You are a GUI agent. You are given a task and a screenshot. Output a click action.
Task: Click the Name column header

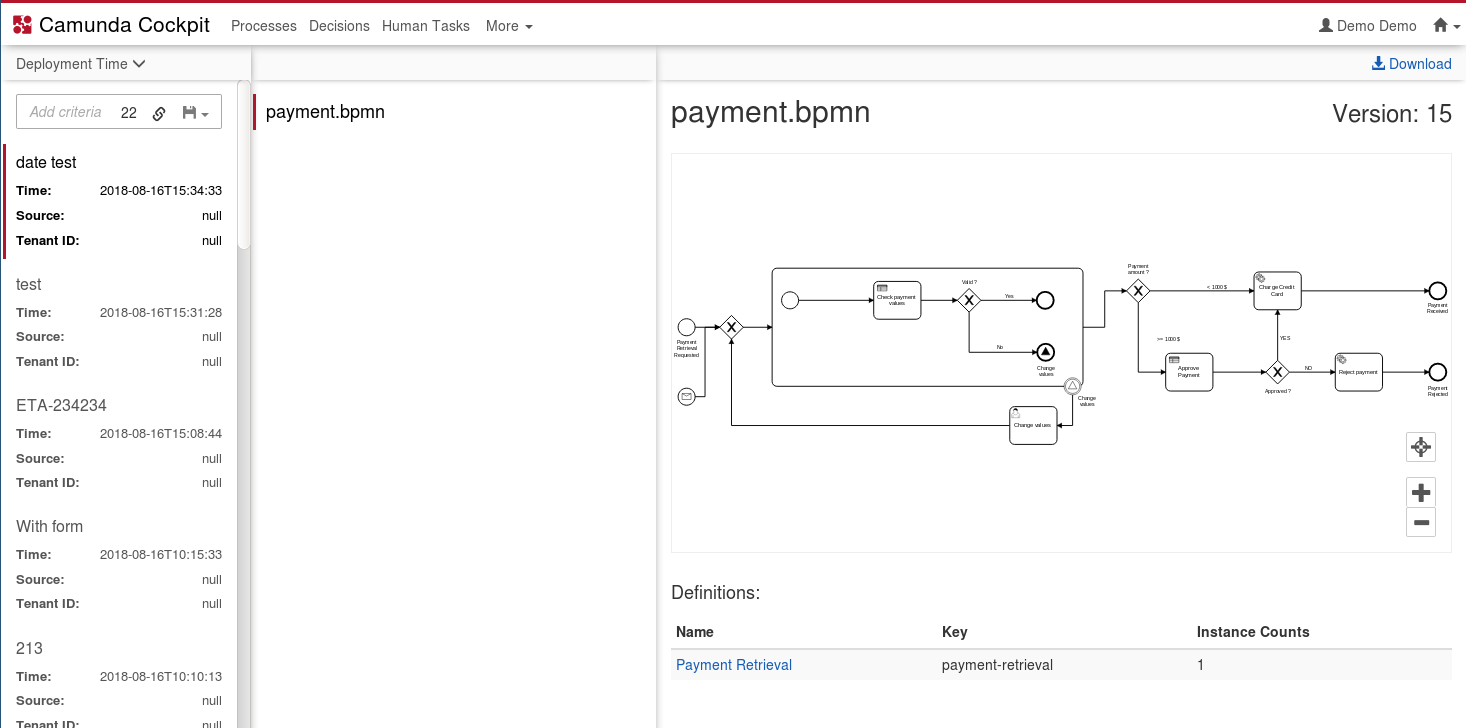coord(695,632)
